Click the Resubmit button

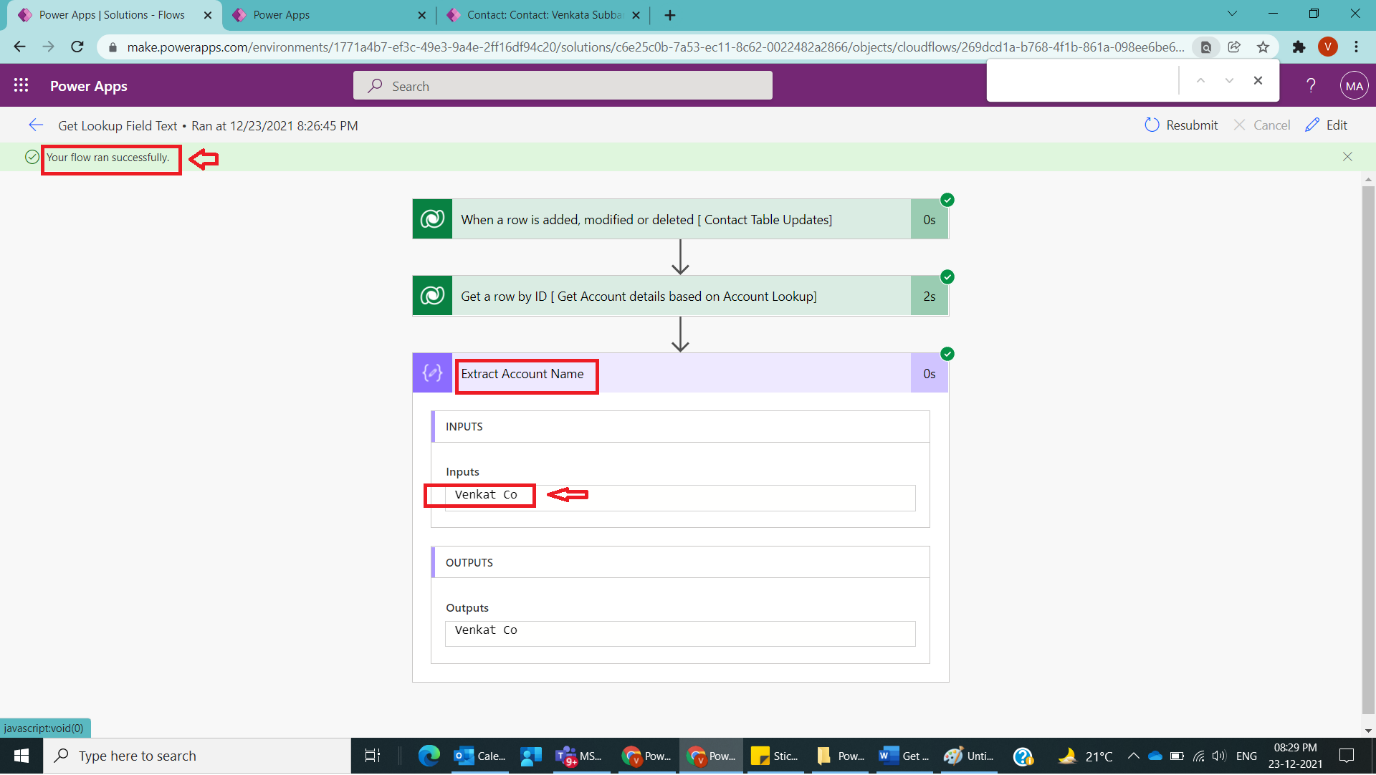pyautogui.click(x=1181, y=124)
